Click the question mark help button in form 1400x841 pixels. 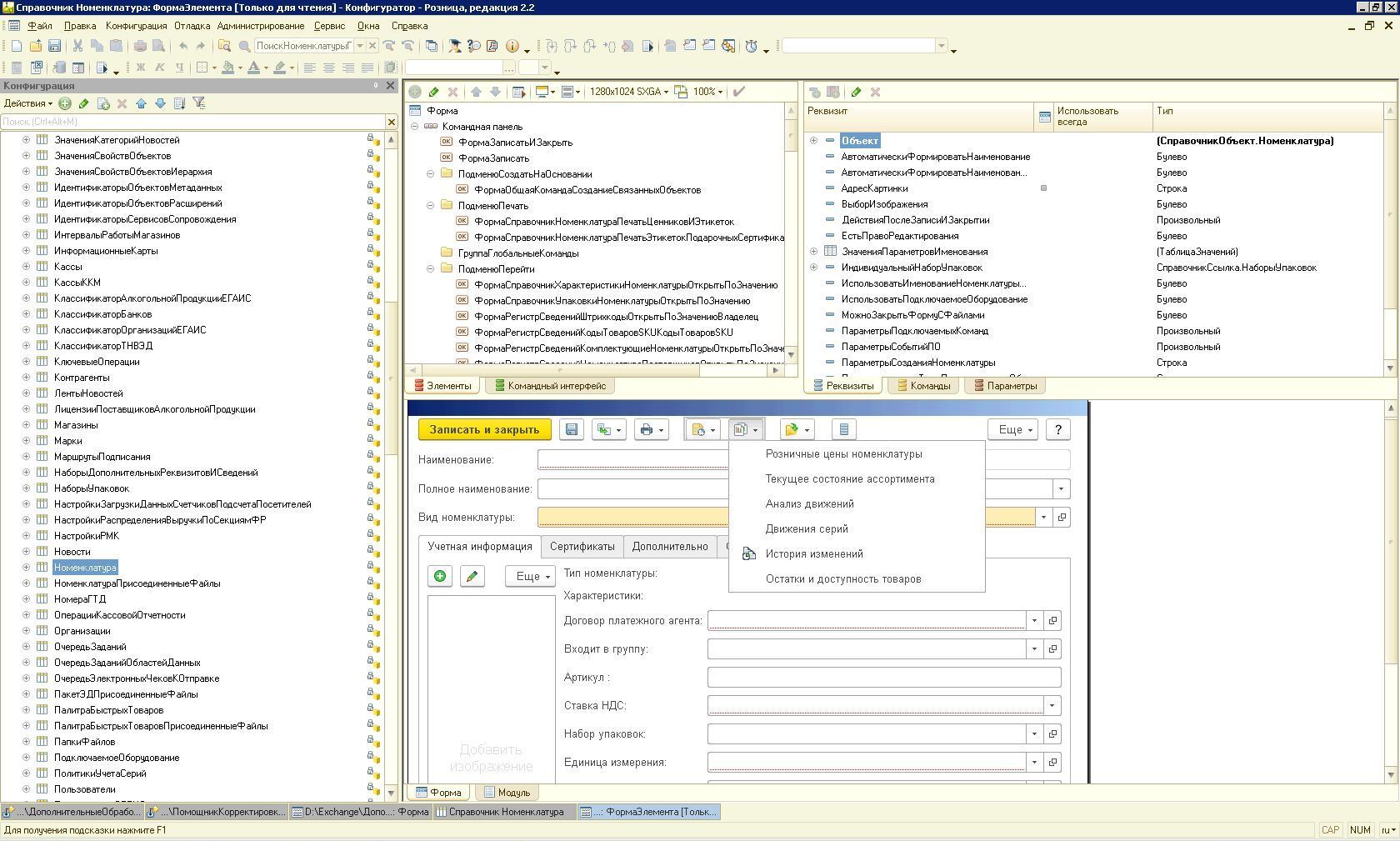coord(1058,429)
